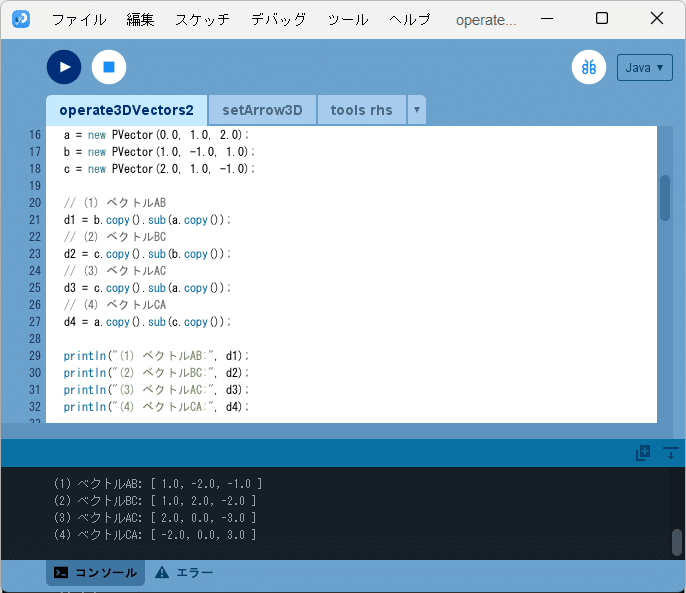The height and width of the screenshot is (593, 686).
Task: Copy console contents with the copy icon
Action: coord(643,453)
